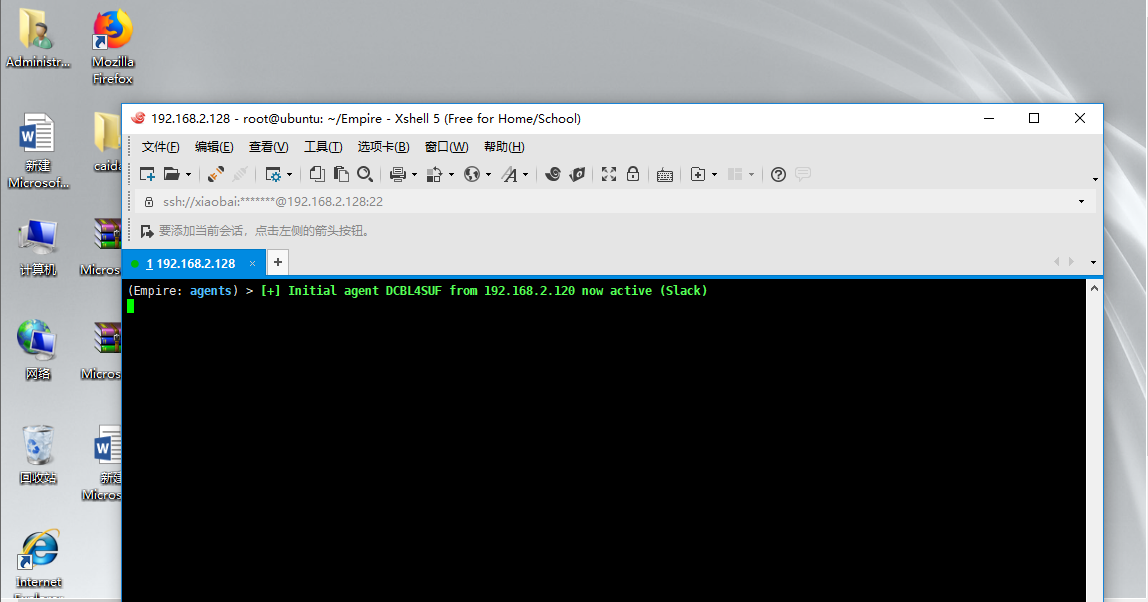The height and width of the screenshot is (602, 1148).
Task: Click the Help question mark icon
Action: point(778,174)
